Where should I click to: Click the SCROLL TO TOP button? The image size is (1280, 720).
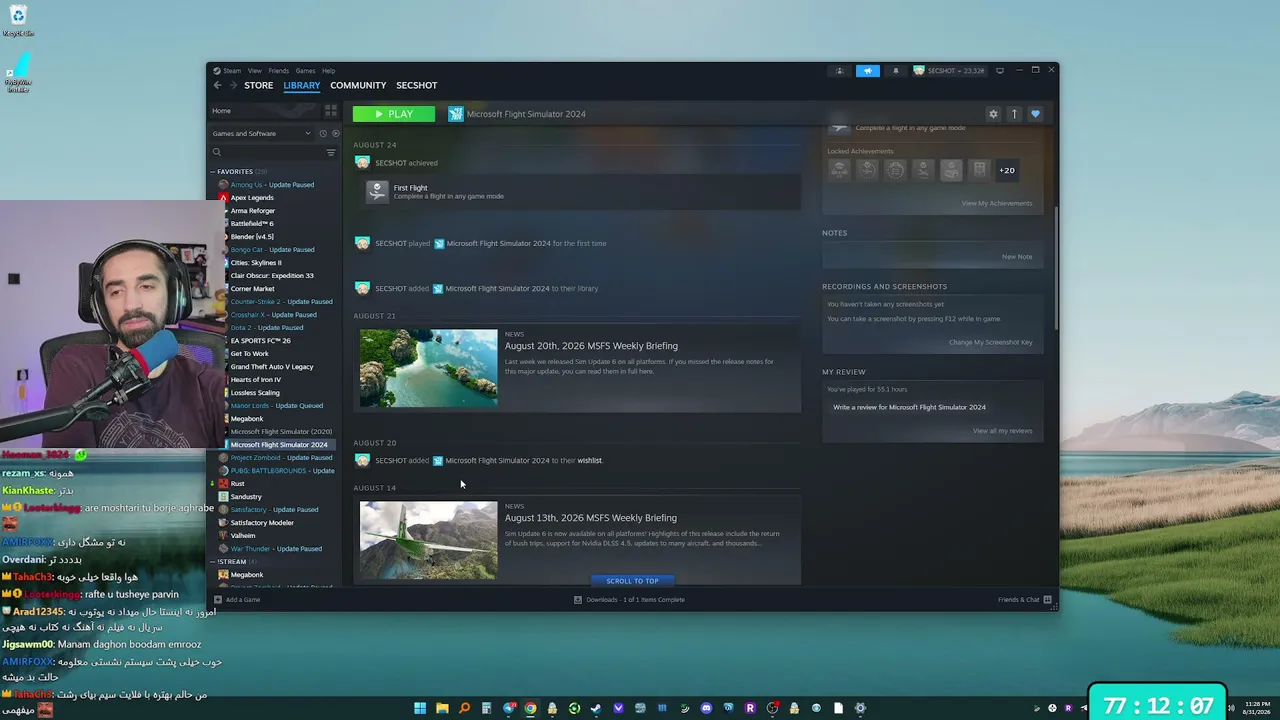(632, 581)
